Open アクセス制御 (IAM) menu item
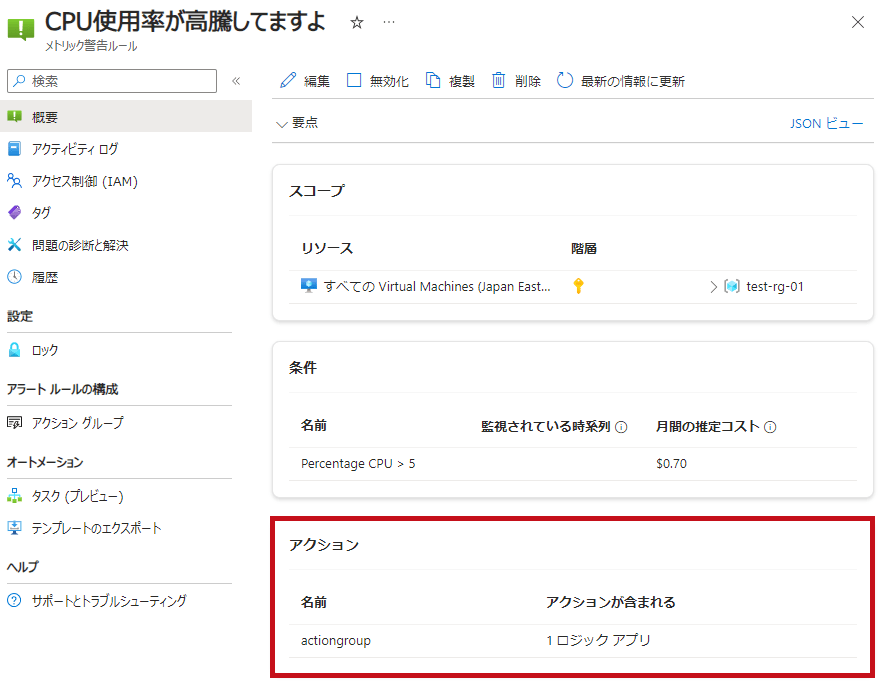The width and height of the screenshot is (881, 689). point(84,181)
